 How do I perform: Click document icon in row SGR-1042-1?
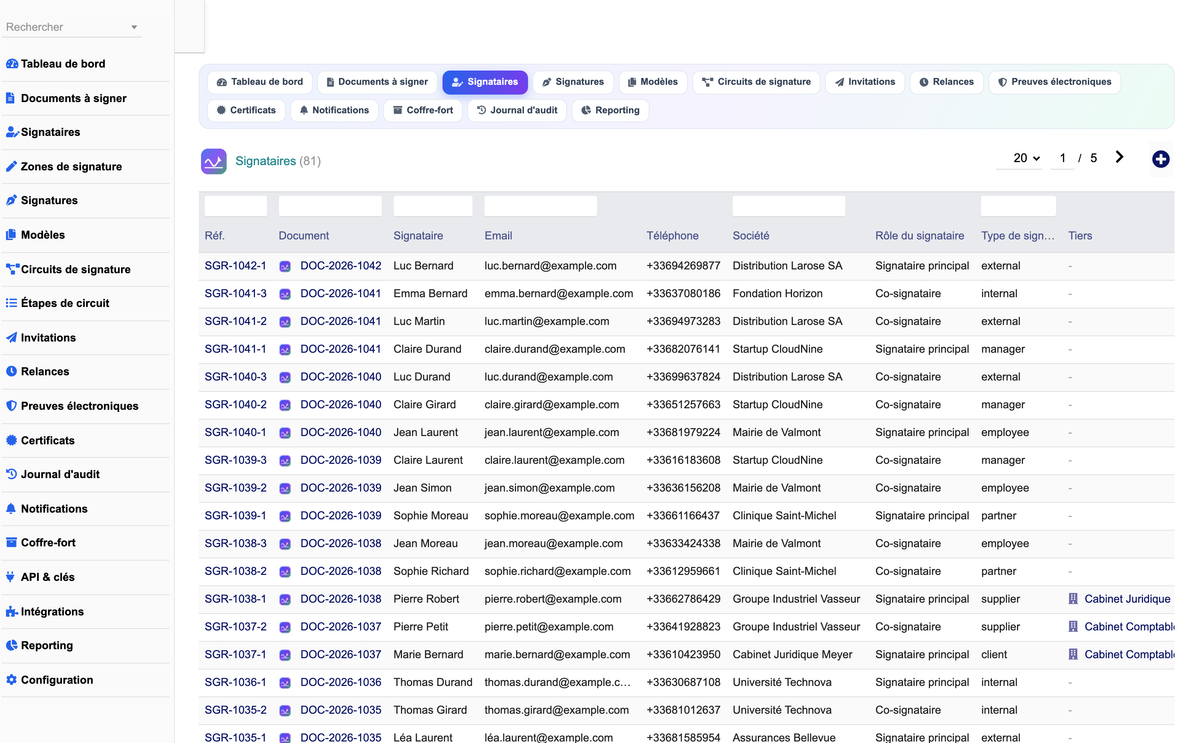pyautogui.click(x=285, y=267)
